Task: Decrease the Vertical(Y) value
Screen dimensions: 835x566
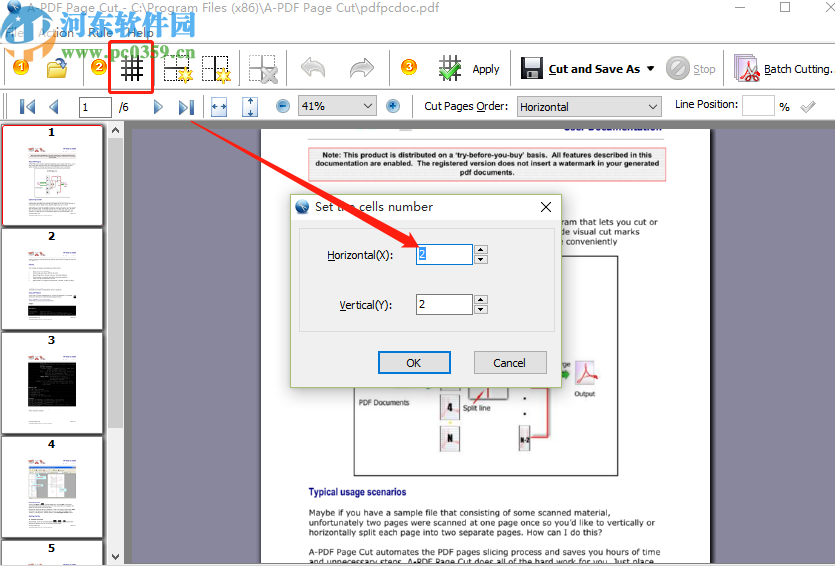Action: [481, 309]
